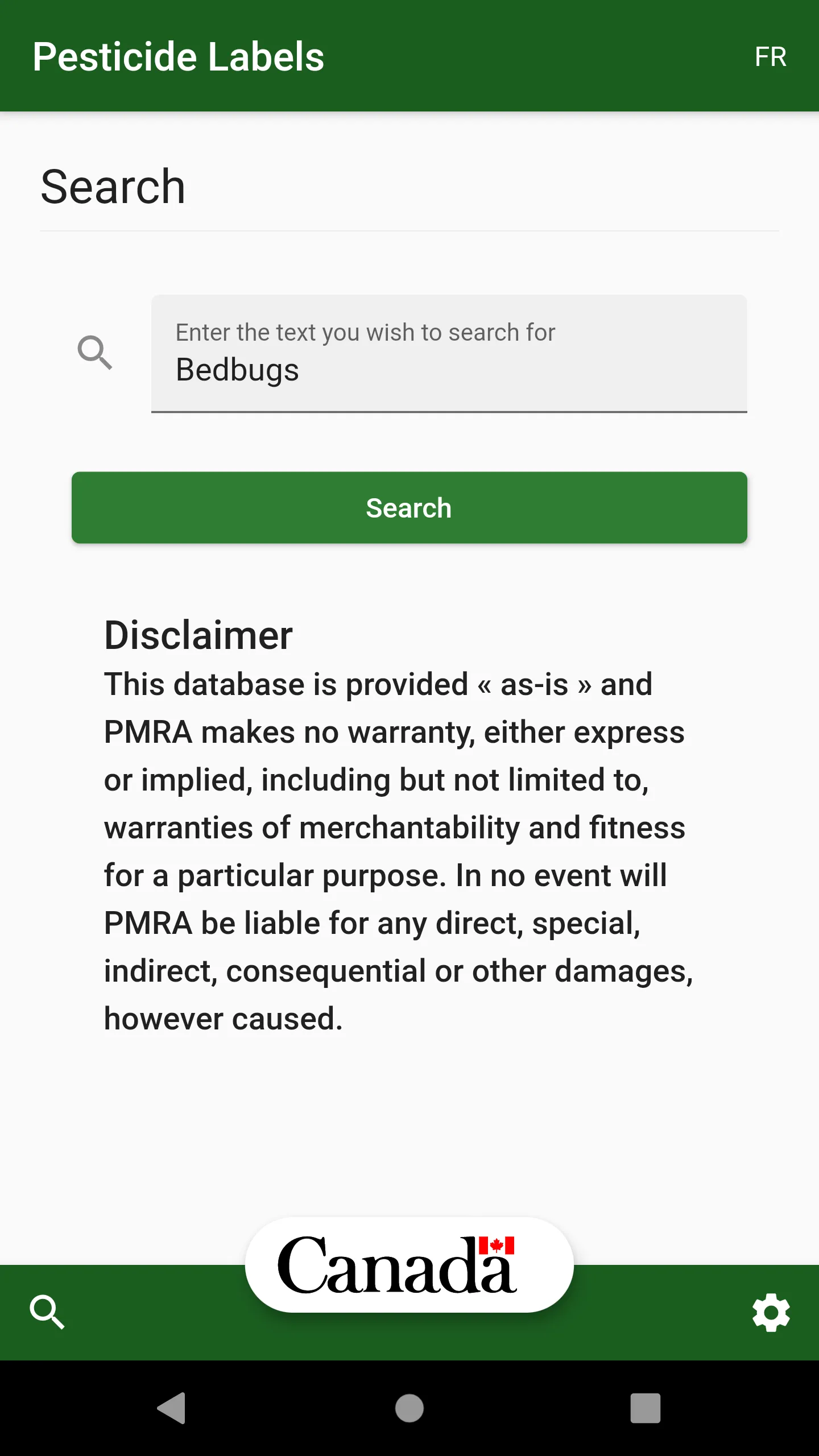This screenshot has height=1456, width=819.
Task: Tap the Canada wordmark logo
Action: click(x=409, y=1265)
